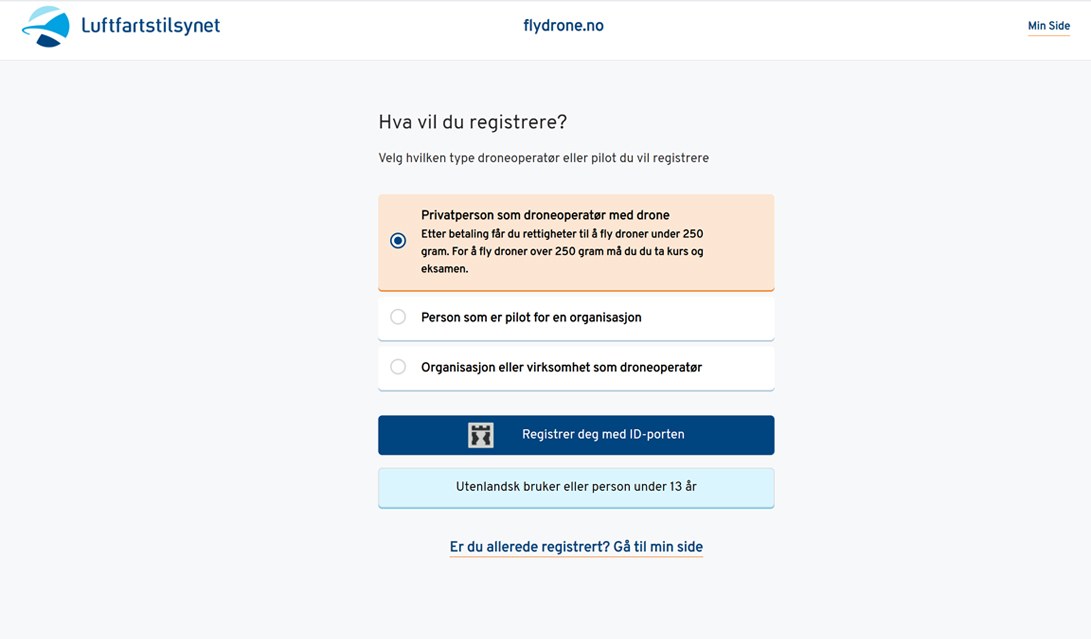Click the Luftfartstilsynet blue globe logo emblem
This screenshot has width=1091, height=639.
point(46,26)
